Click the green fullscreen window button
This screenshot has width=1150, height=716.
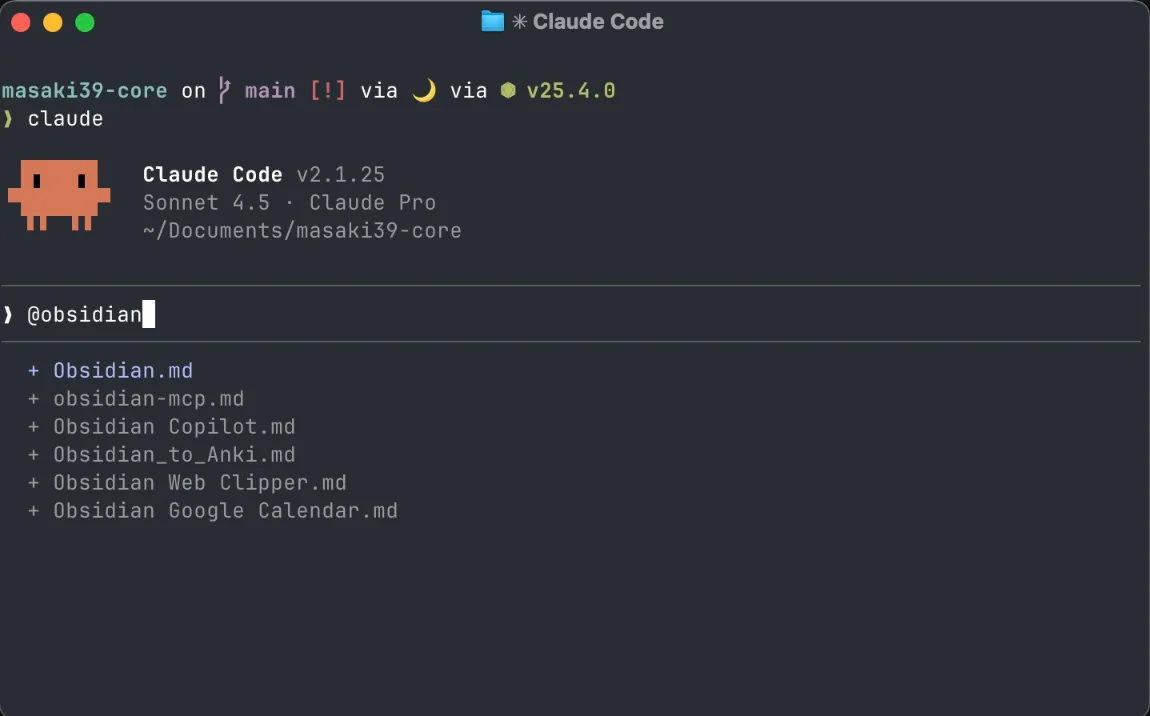85,22
